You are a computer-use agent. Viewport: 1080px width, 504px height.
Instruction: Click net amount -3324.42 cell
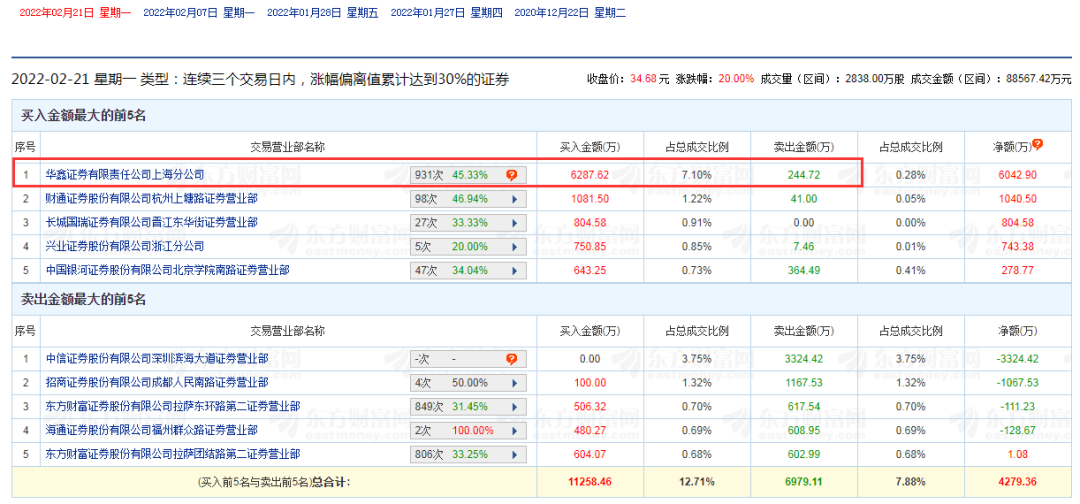click(1017, 359)
